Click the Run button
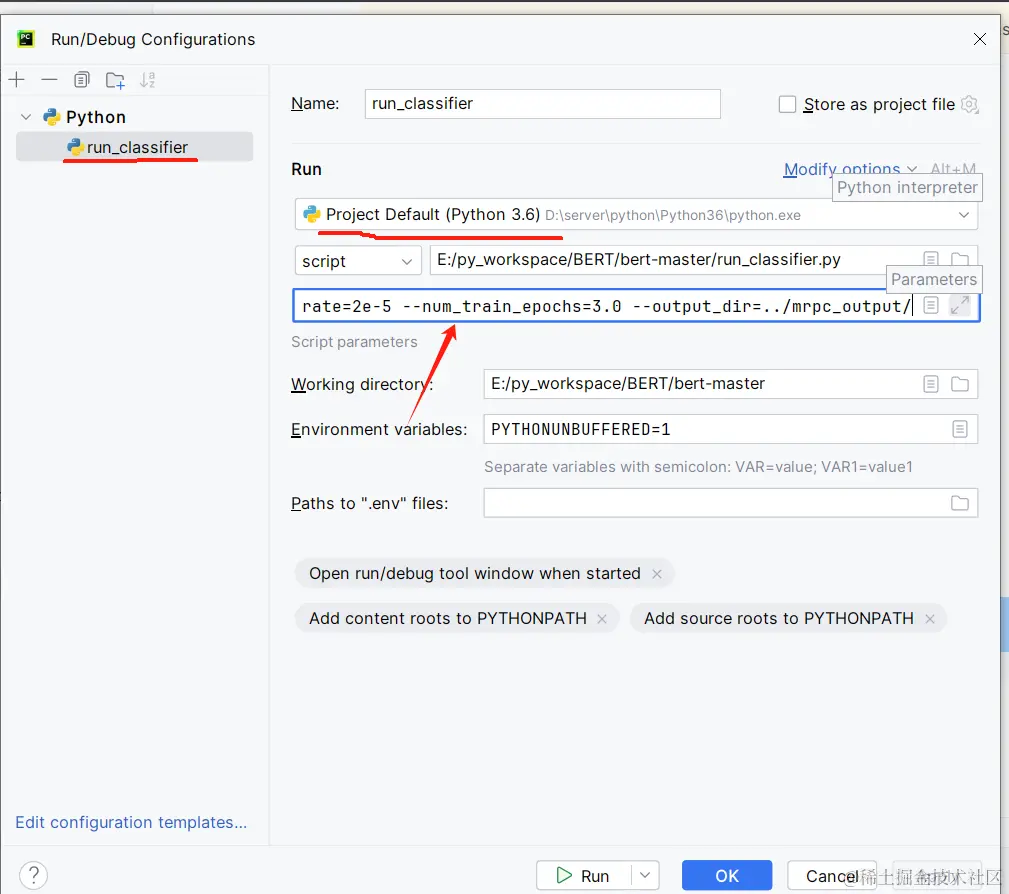The image size is (1009, 894). coord(583,875)
